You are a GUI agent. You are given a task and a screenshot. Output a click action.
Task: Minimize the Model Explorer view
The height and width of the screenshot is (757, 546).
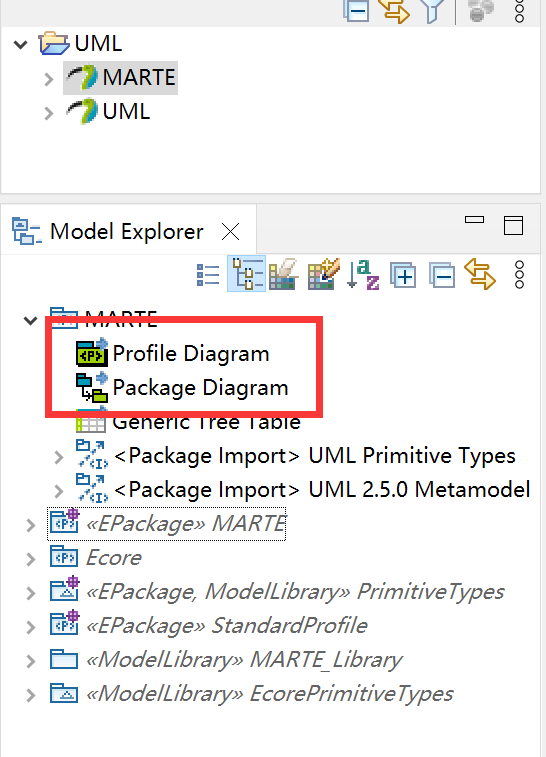[474, 220]
